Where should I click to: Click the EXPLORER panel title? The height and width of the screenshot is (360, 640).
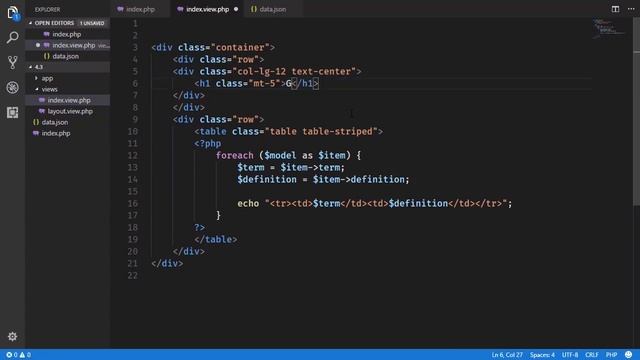(x=47, y=9)
